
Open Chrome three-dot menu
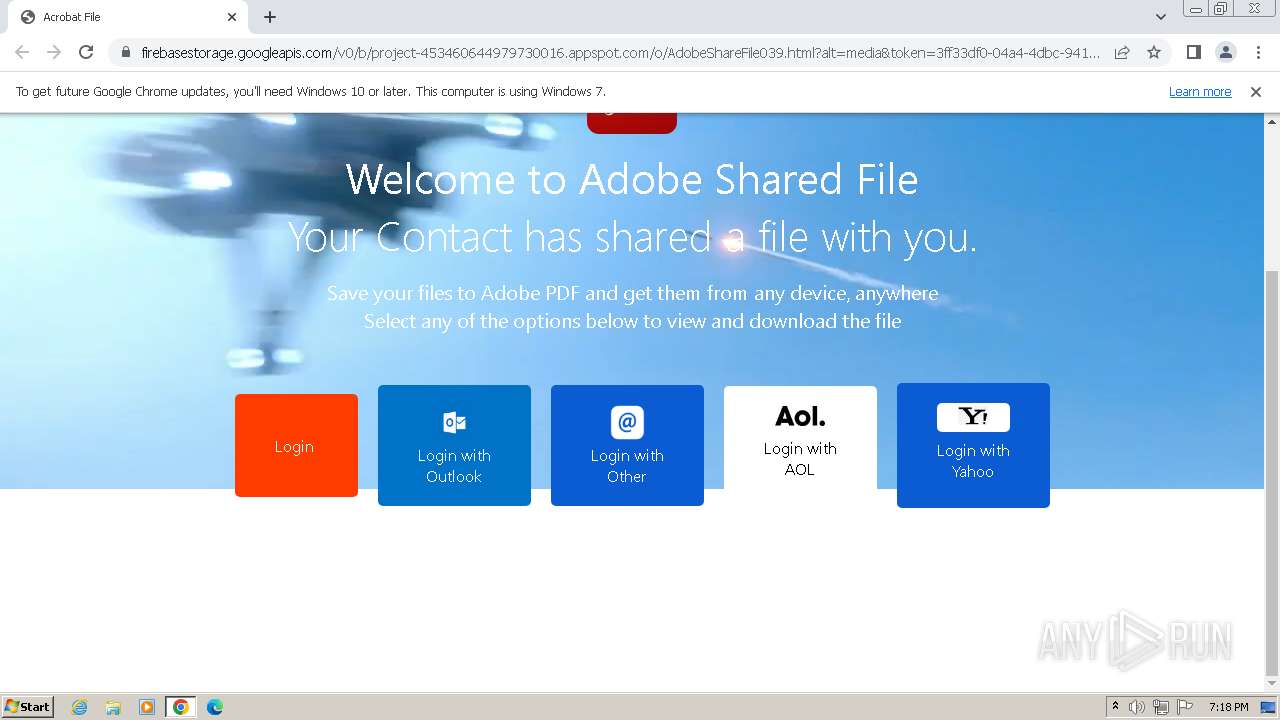(1258, 52)
